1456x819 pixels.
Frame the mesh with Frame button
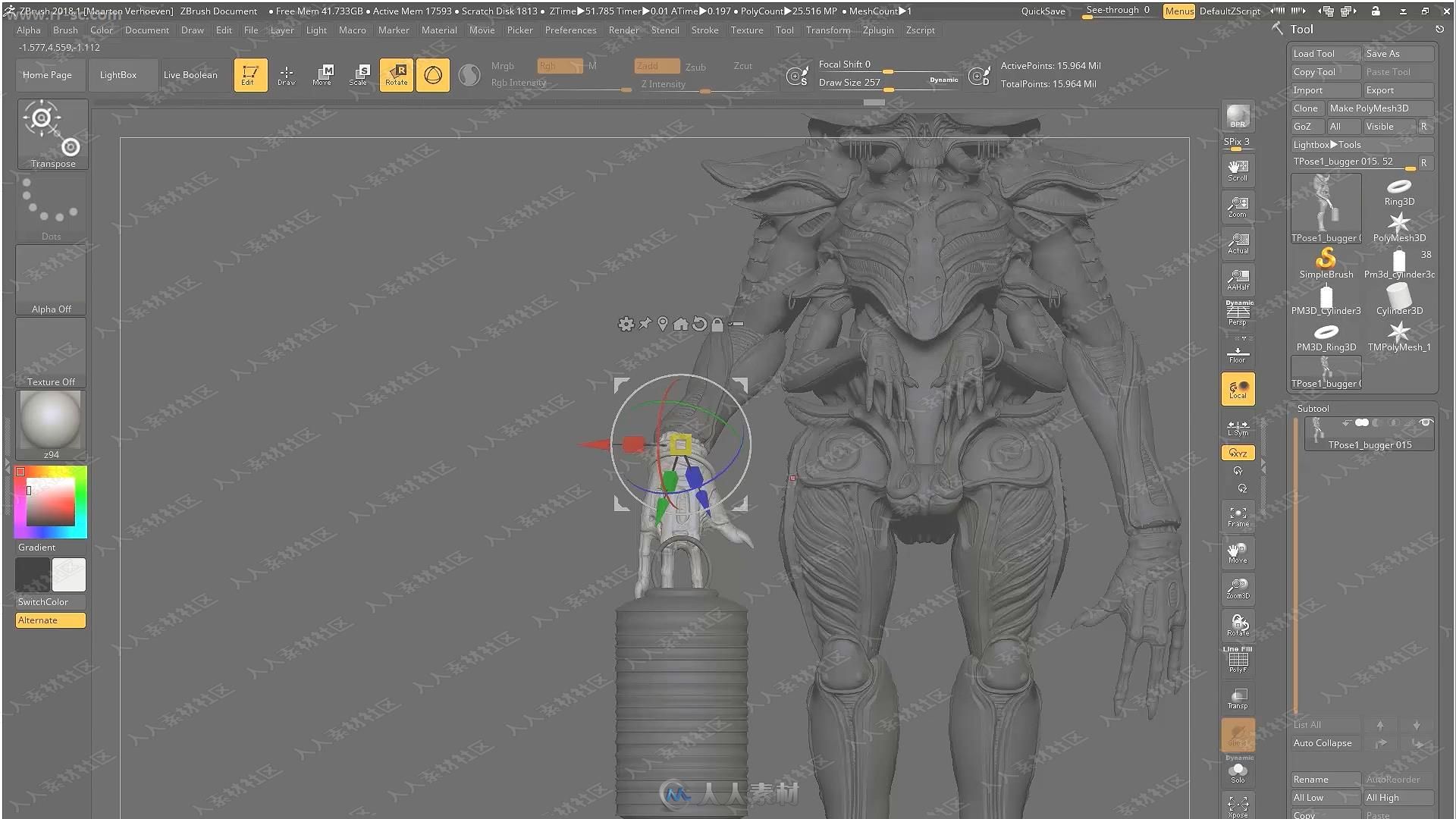[x=1238, y=516]
